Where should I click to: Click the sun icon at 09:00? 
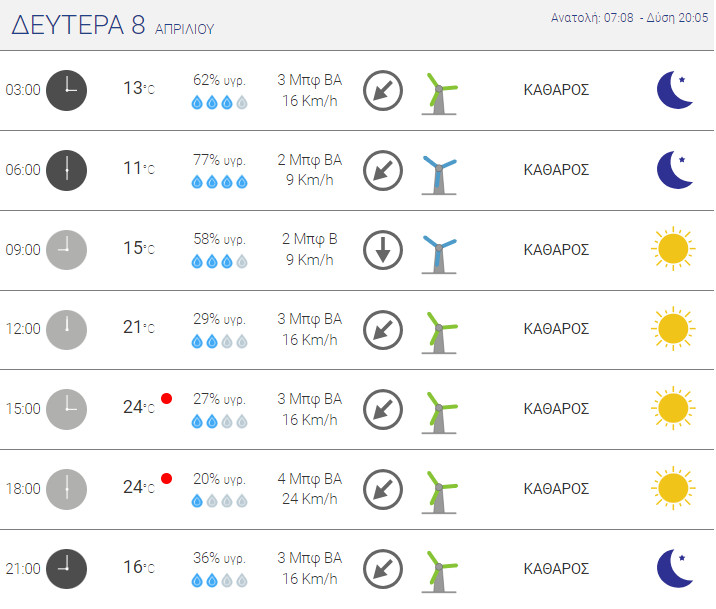click(x=672, y=248)
